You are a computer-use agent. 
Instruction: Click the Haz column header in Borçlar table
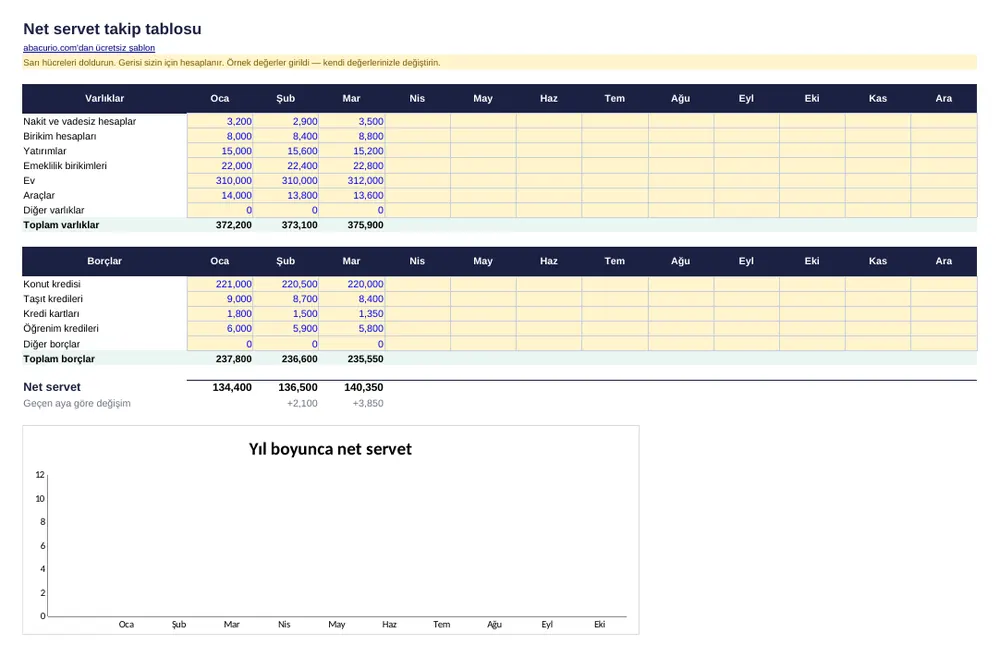(548, 261)
